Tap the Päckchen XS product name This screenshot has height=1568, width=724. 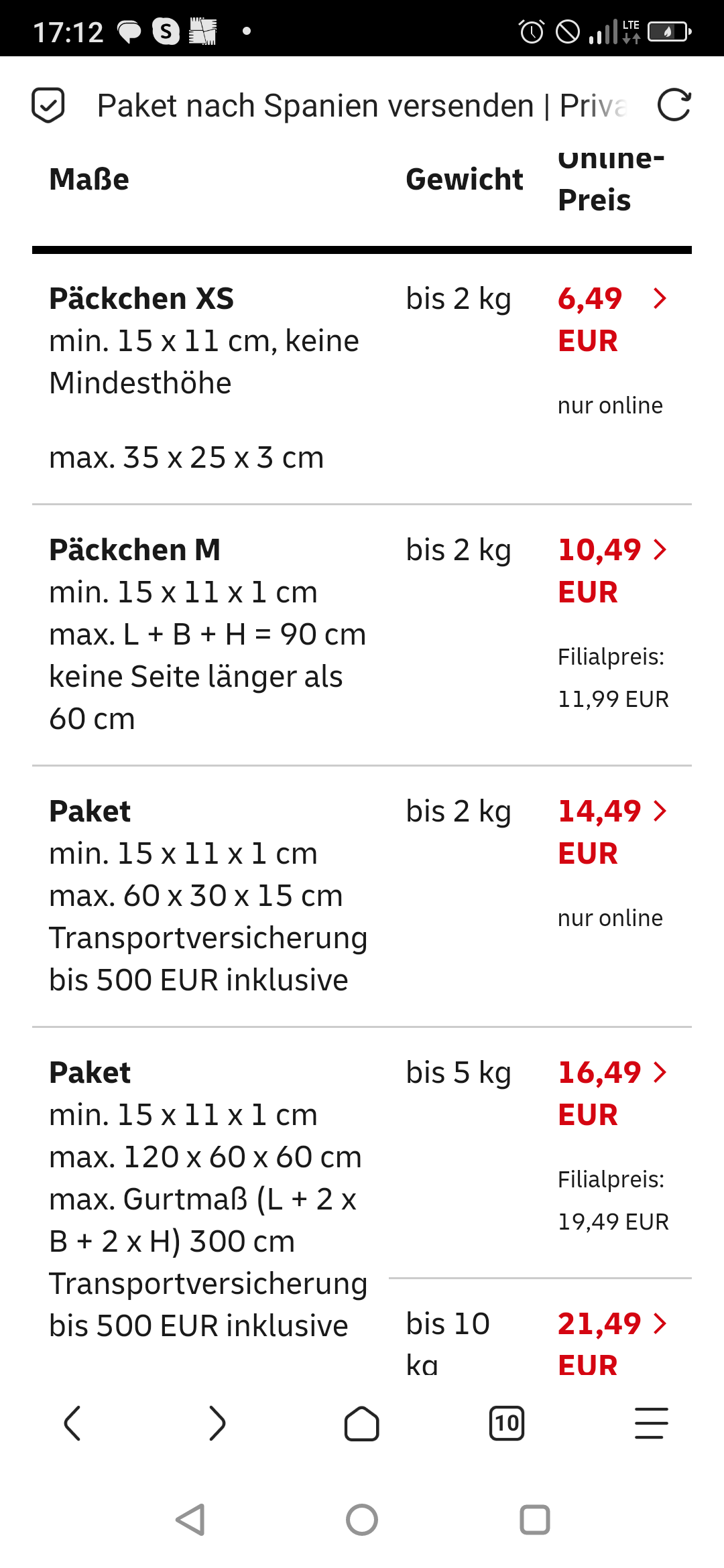click(141, 299)
